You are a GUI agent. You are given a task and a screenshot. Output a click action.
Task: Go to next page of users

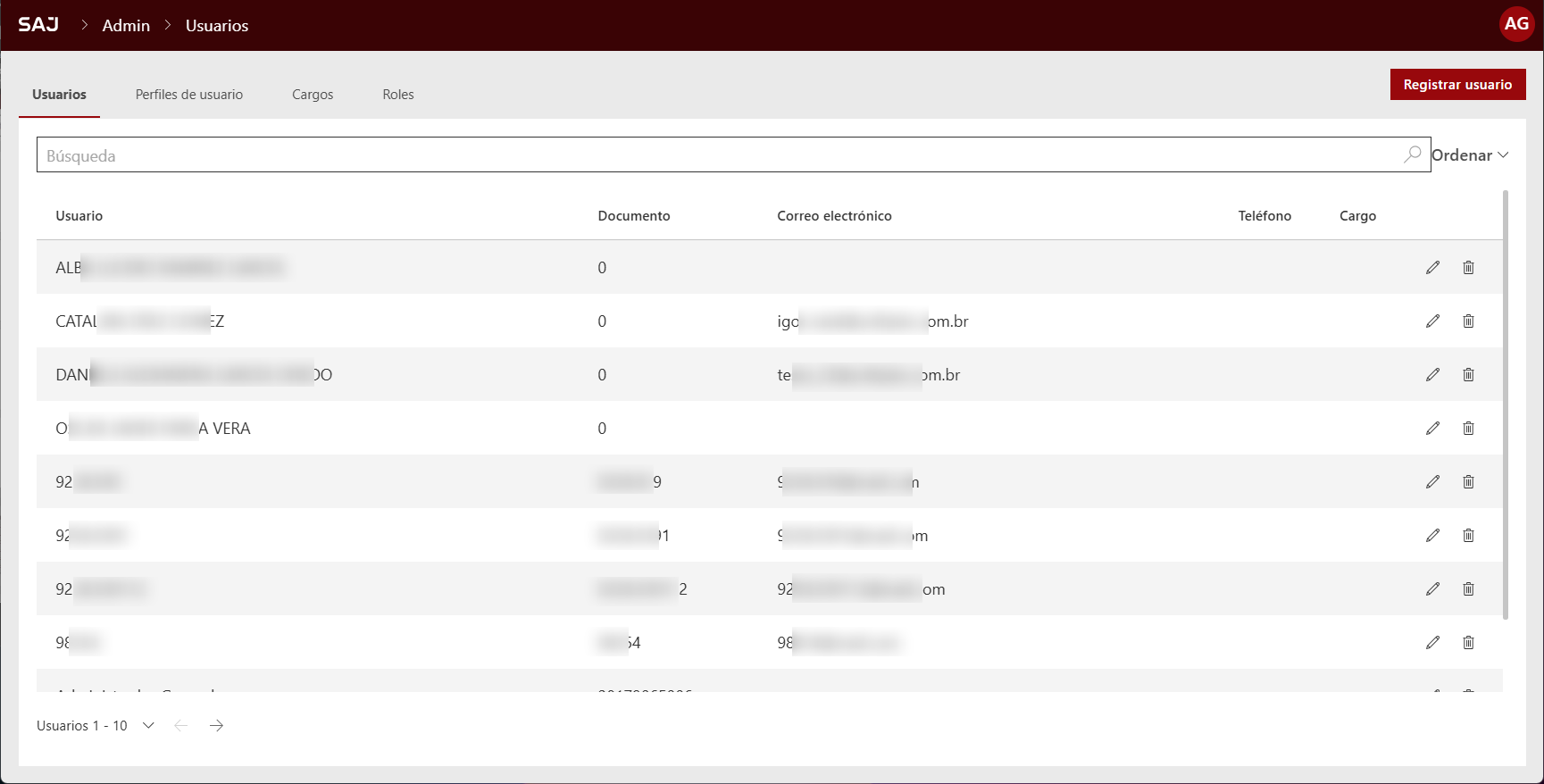[x=216, y=725]
